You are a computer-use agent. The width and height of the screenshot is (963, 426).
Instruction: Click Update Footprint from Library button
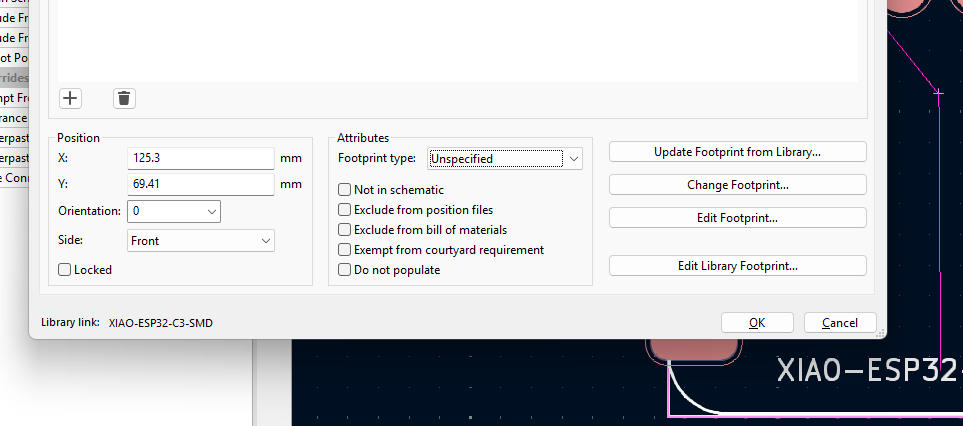point(737,152)
